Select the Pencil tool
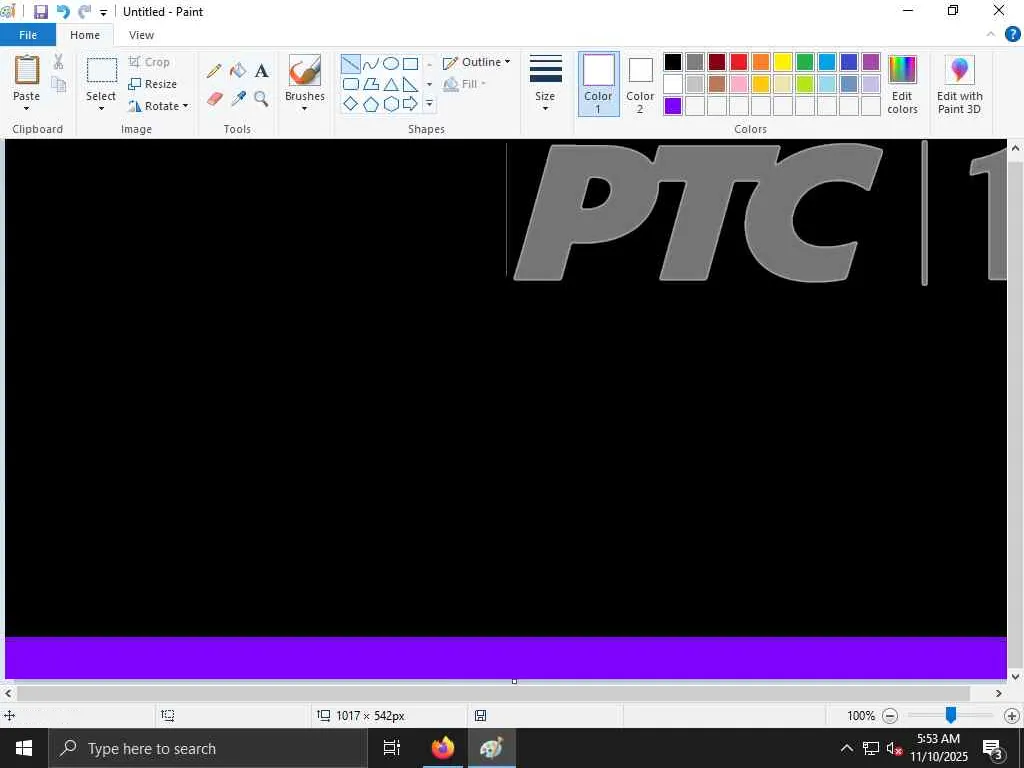Screen dimensions: 1024x768 pyautogui.click(x=214, y=71)
